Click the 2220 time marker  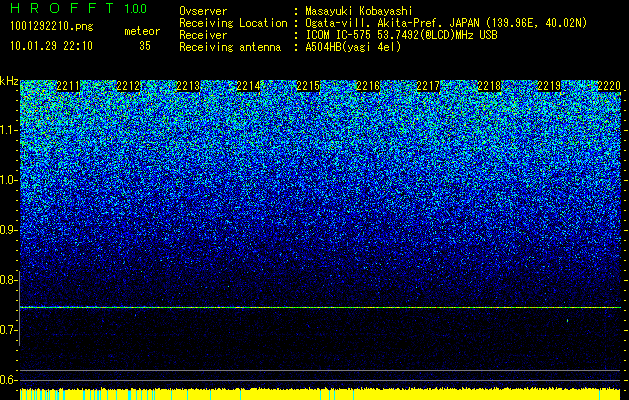tap(609, 86)
